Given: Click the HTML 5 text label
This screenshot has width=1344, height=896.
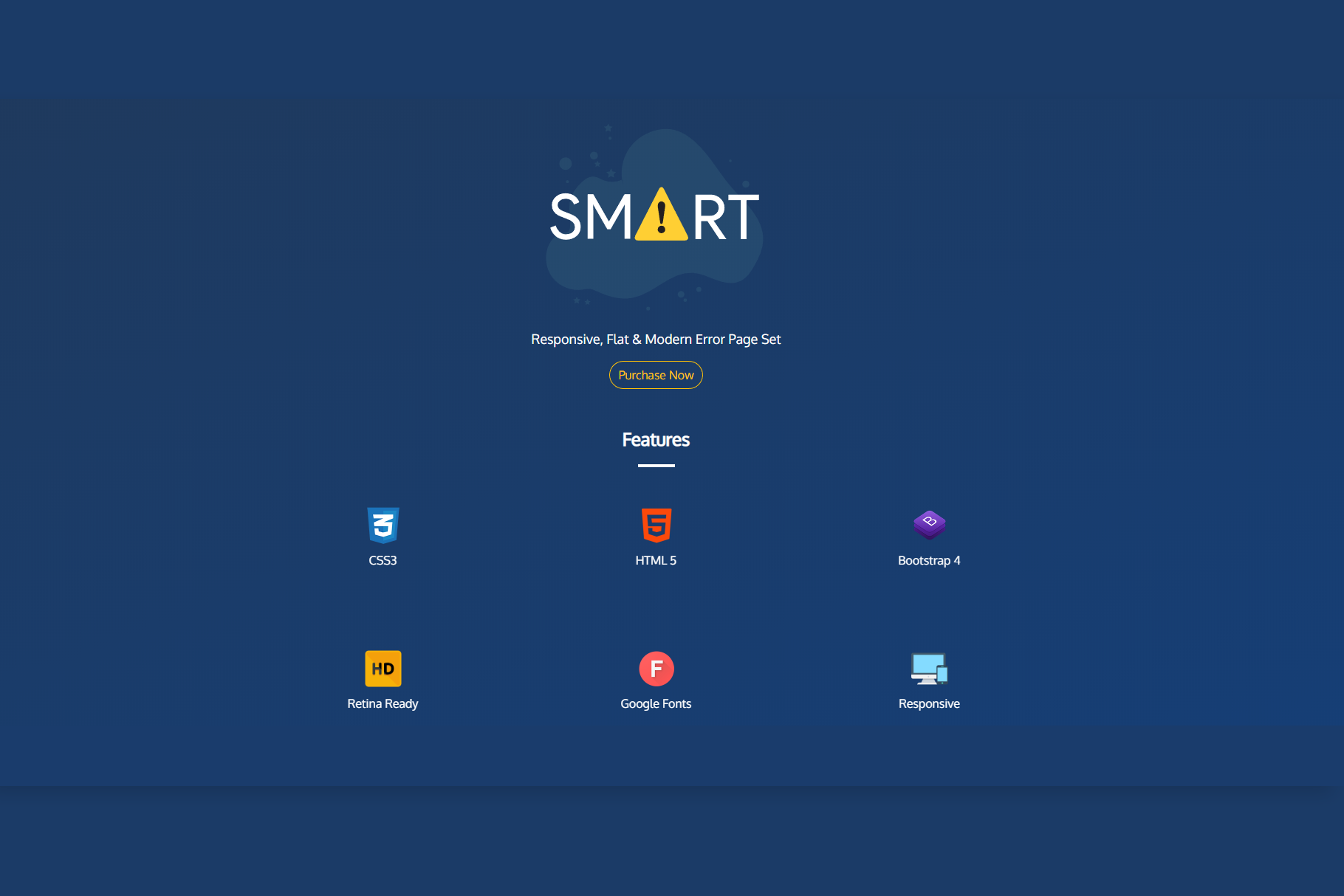Looking at the screenshot, I should click(x=656, y=560).
